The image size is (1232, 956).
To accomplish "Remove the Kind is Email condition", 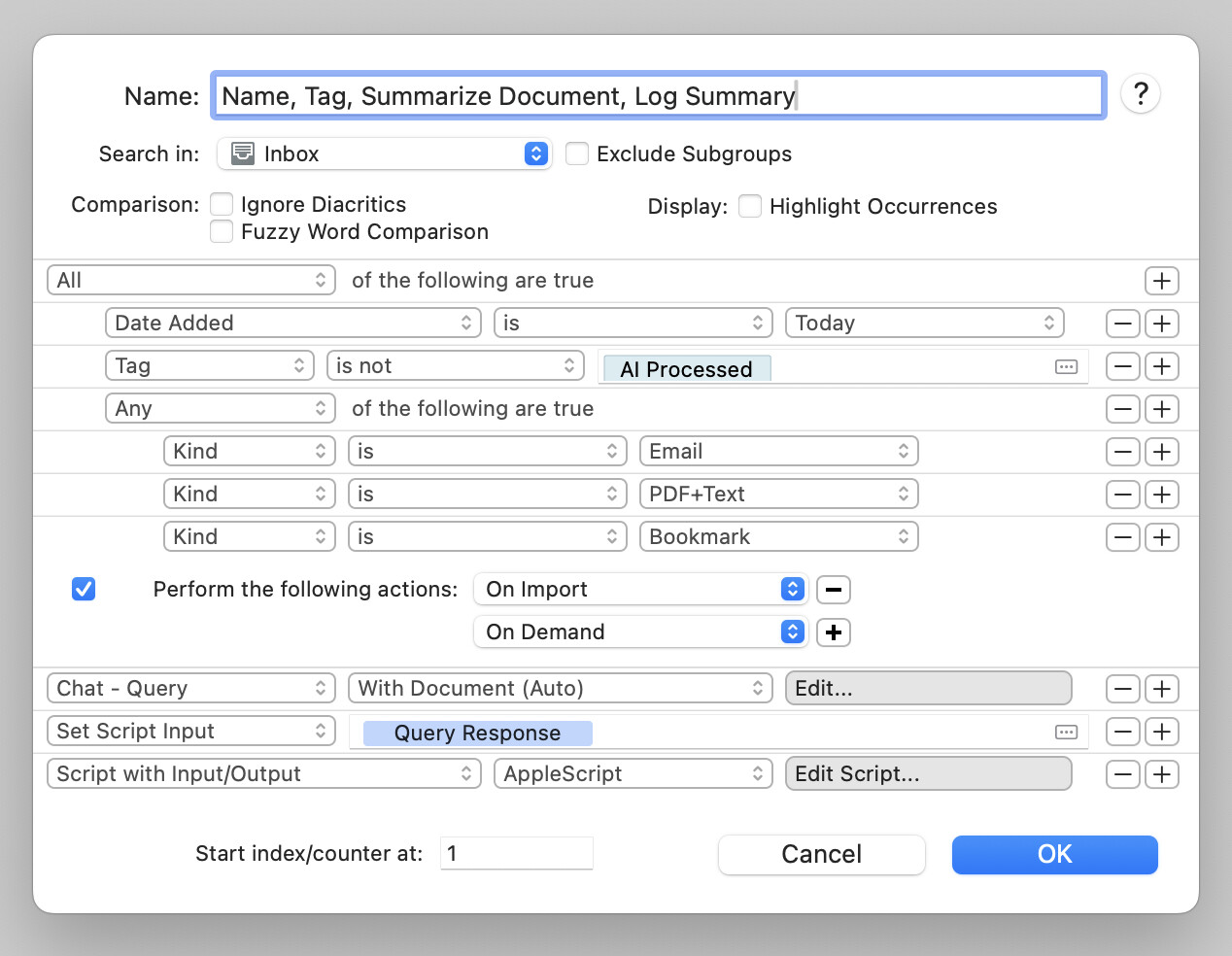I will click(x=1123, y=452).
